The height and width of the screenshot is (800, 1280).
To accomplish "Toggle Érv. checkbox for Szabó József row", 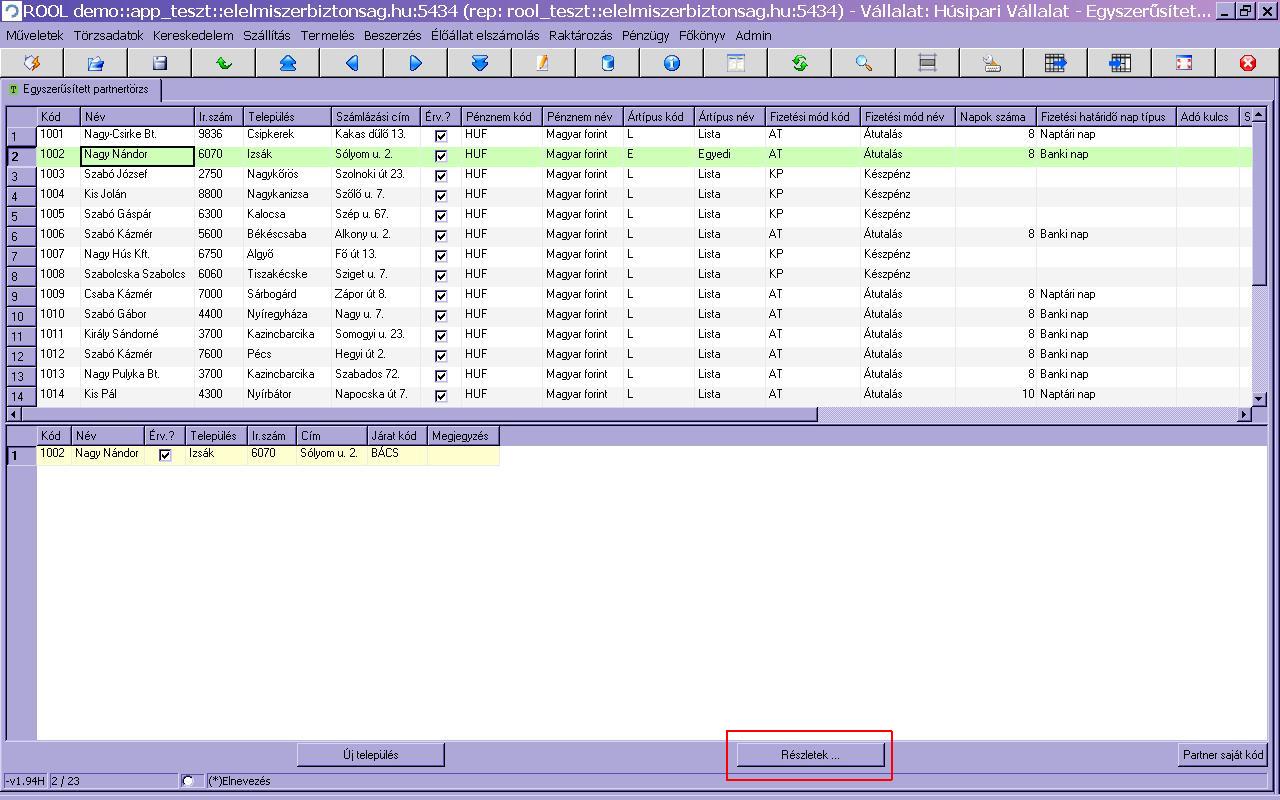I will point(441,175).
